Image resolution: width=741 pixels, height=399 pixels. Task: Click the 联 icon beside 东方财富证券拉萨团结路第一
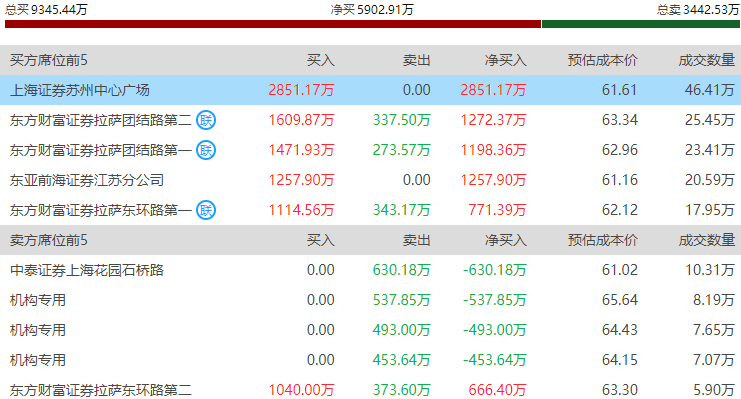coord(206,150)
